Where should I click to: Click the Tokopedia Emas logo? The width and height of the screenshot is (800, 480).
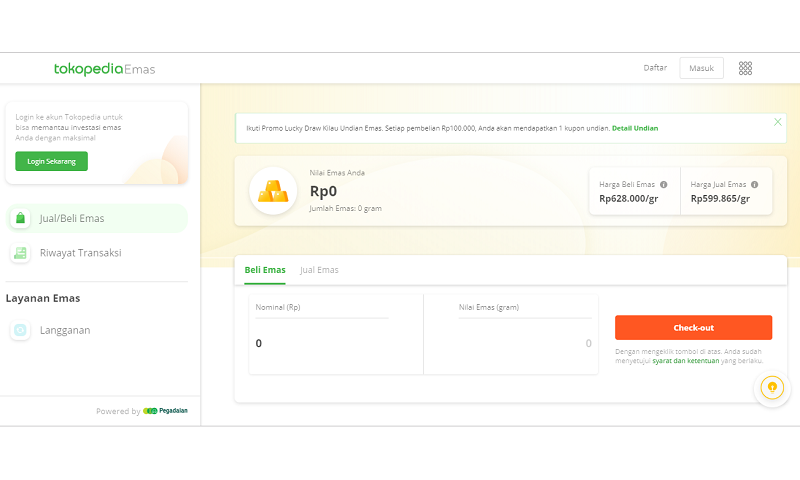point(104,69)
